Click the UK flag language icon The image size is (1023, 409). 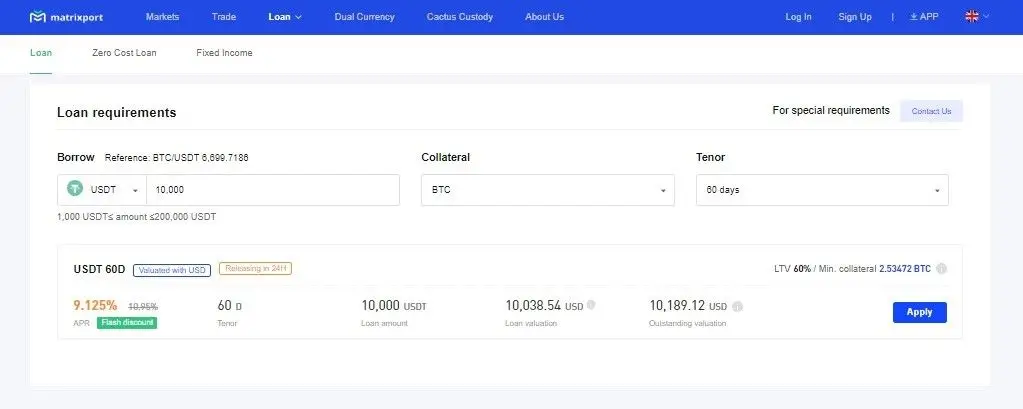click(971, 17)
